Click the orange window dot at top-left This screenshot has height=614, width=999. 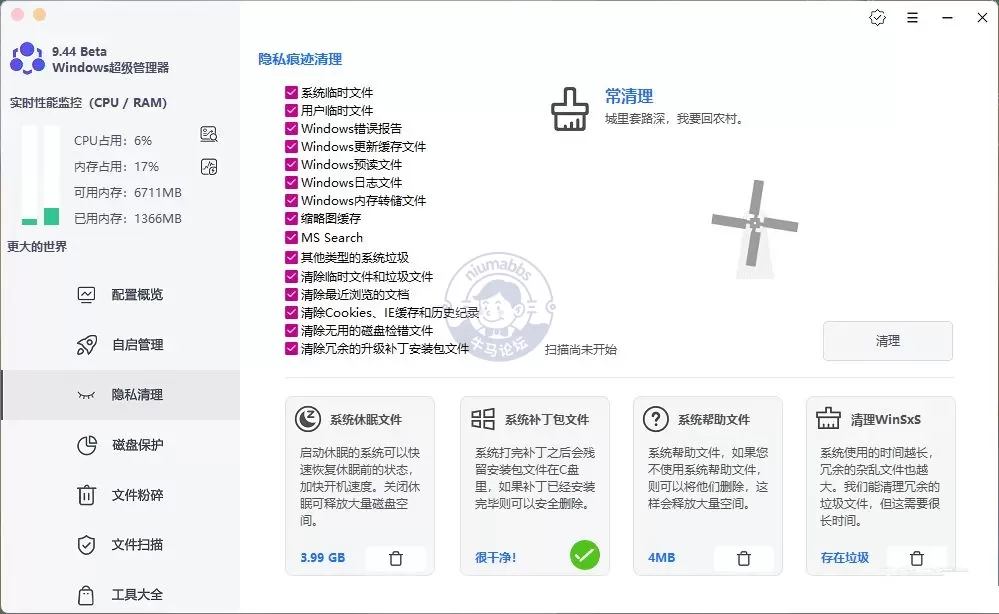(x=40, y=14)
